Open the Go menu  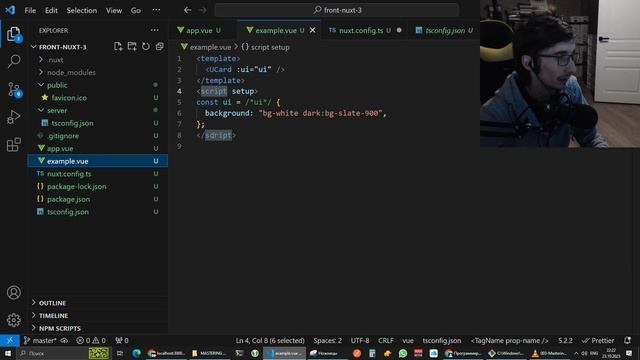(136, 10)
